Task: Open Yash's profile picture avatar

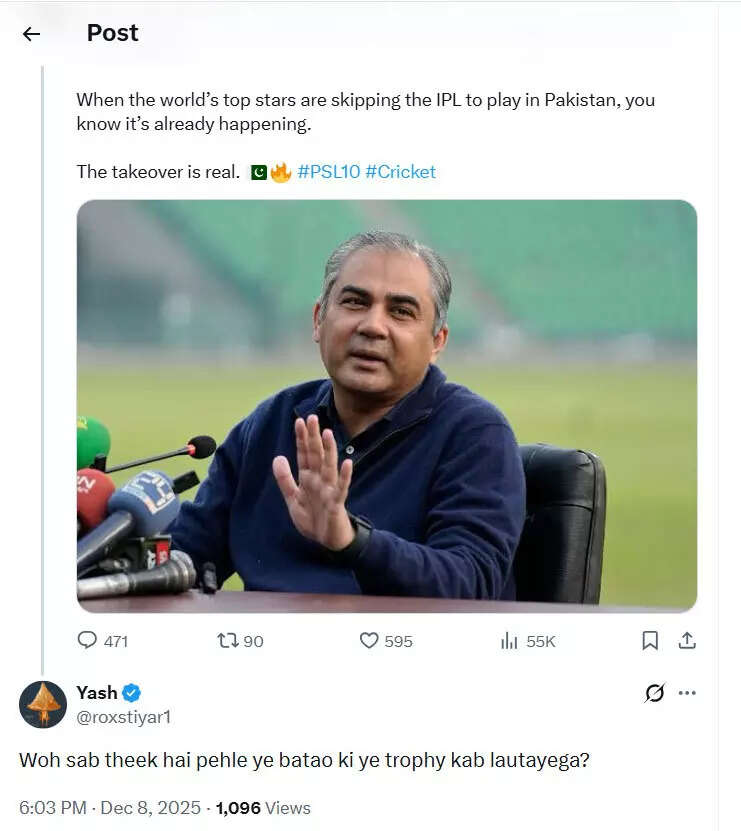Action: (43, 704)
